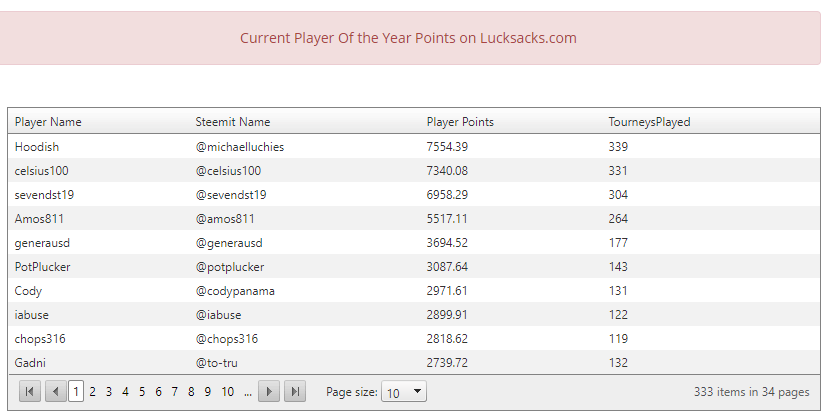Click tourneys value 177
The image size is (825, 419).
point(618,243)
